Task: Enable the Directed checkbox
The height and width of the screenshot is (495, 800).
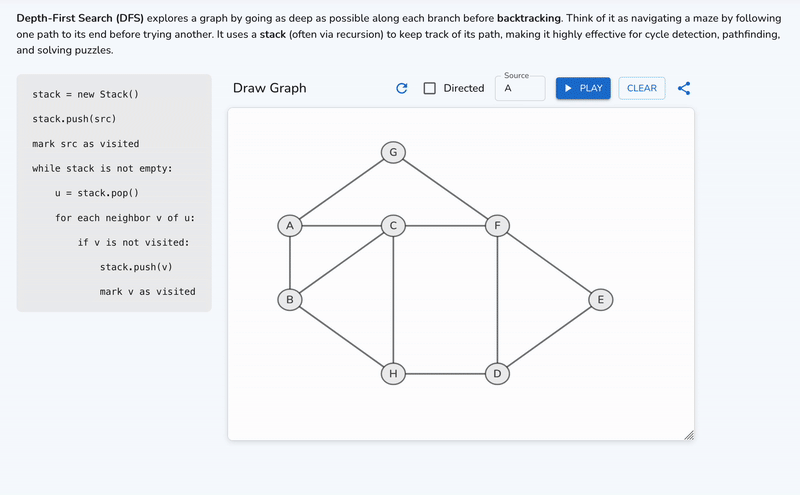Action: coord(430,88)
